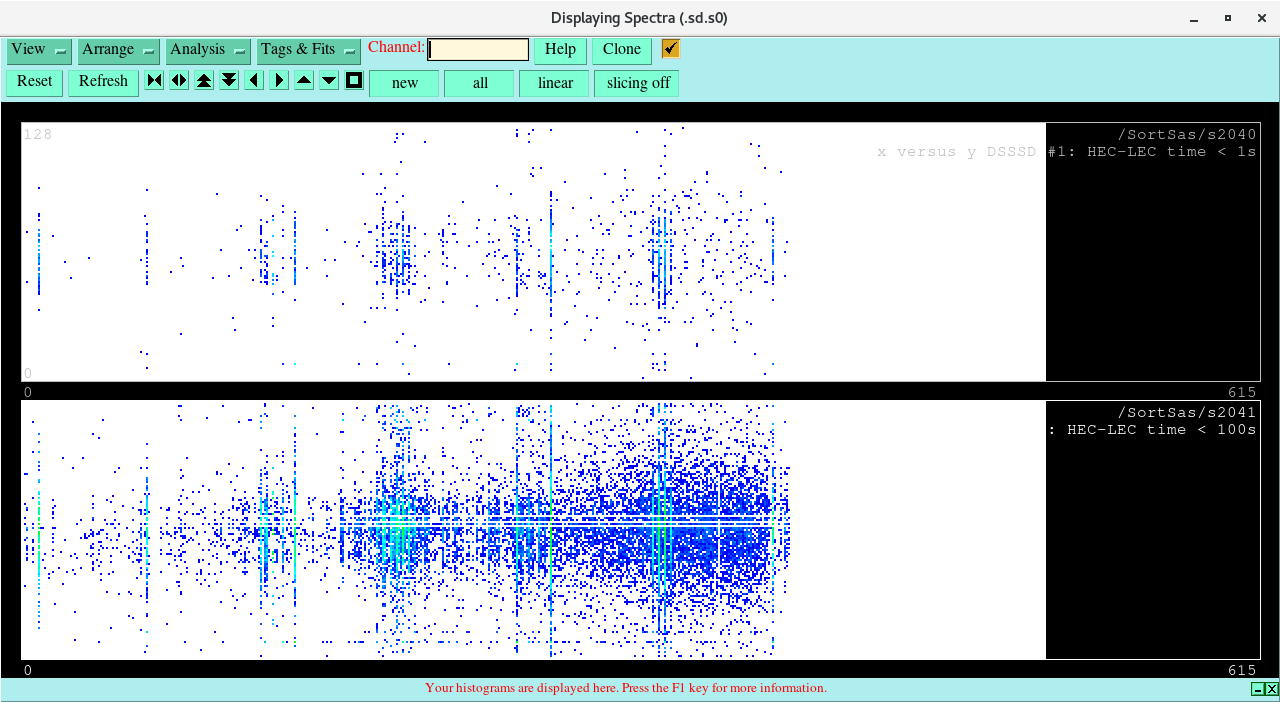
Task: Click the square full-view icon
Action: pyautogui.click(x=354, y=81)
